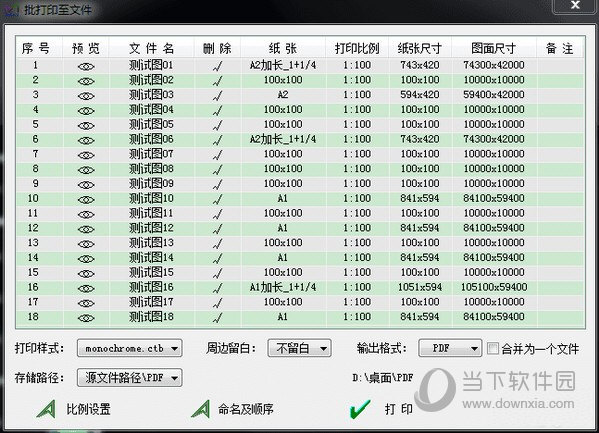Open the 存储路径 dropdown
Viewport: 599px width, 433px height.
(130, 378)
